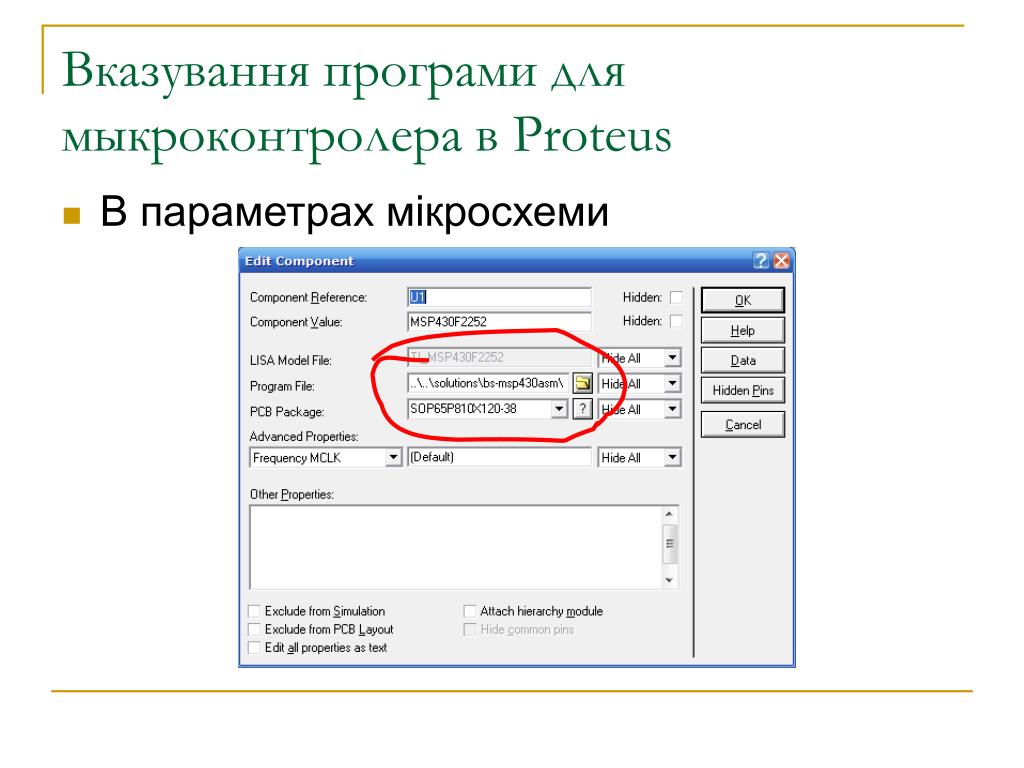Enable Exclude from PCB Layout
This screenshot has width=1024, height=768.
255,630
